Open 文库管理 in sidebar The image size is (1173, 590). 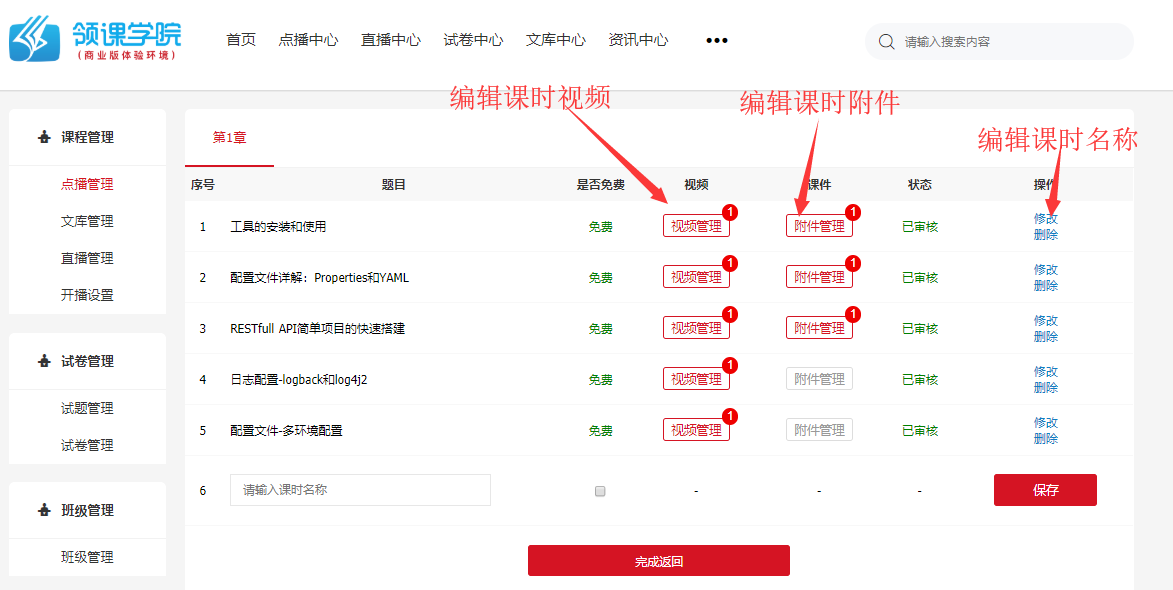pos(87,221)
